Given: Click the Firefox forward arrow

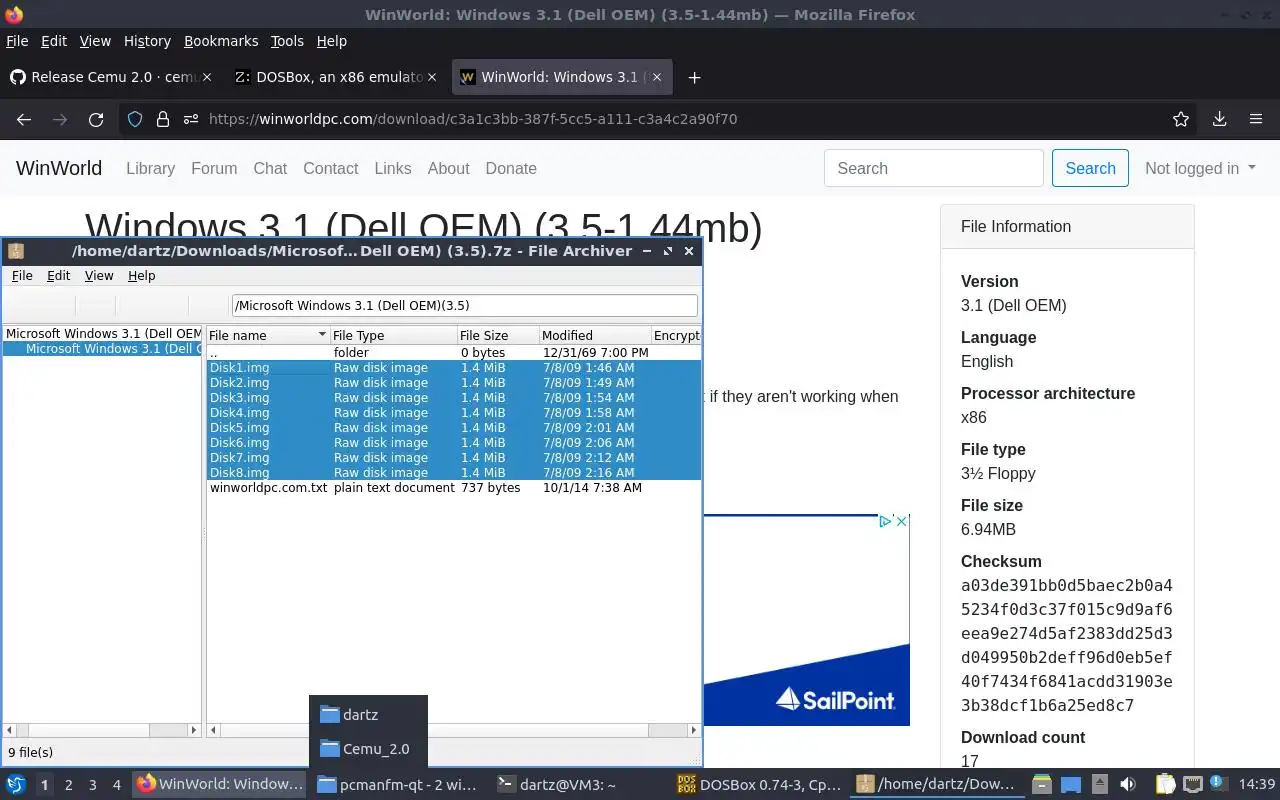Looking at the screenshot, I should [60, 119].
